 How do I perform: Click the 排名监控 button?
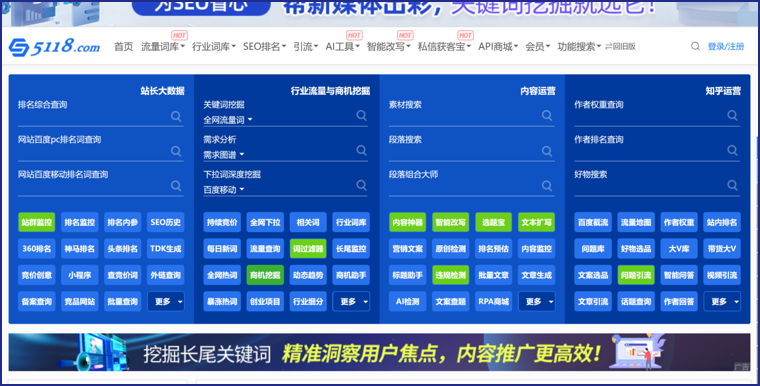tap(80, 222)
